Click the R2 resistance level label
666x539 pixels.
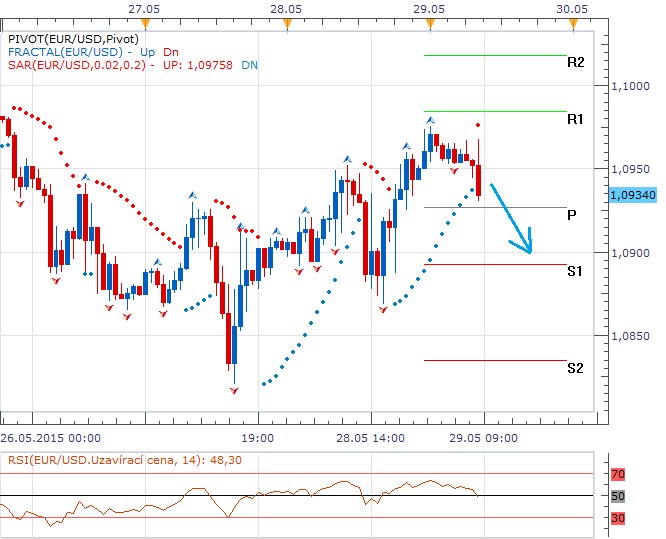pyautogui.click(x=575, y=62)
